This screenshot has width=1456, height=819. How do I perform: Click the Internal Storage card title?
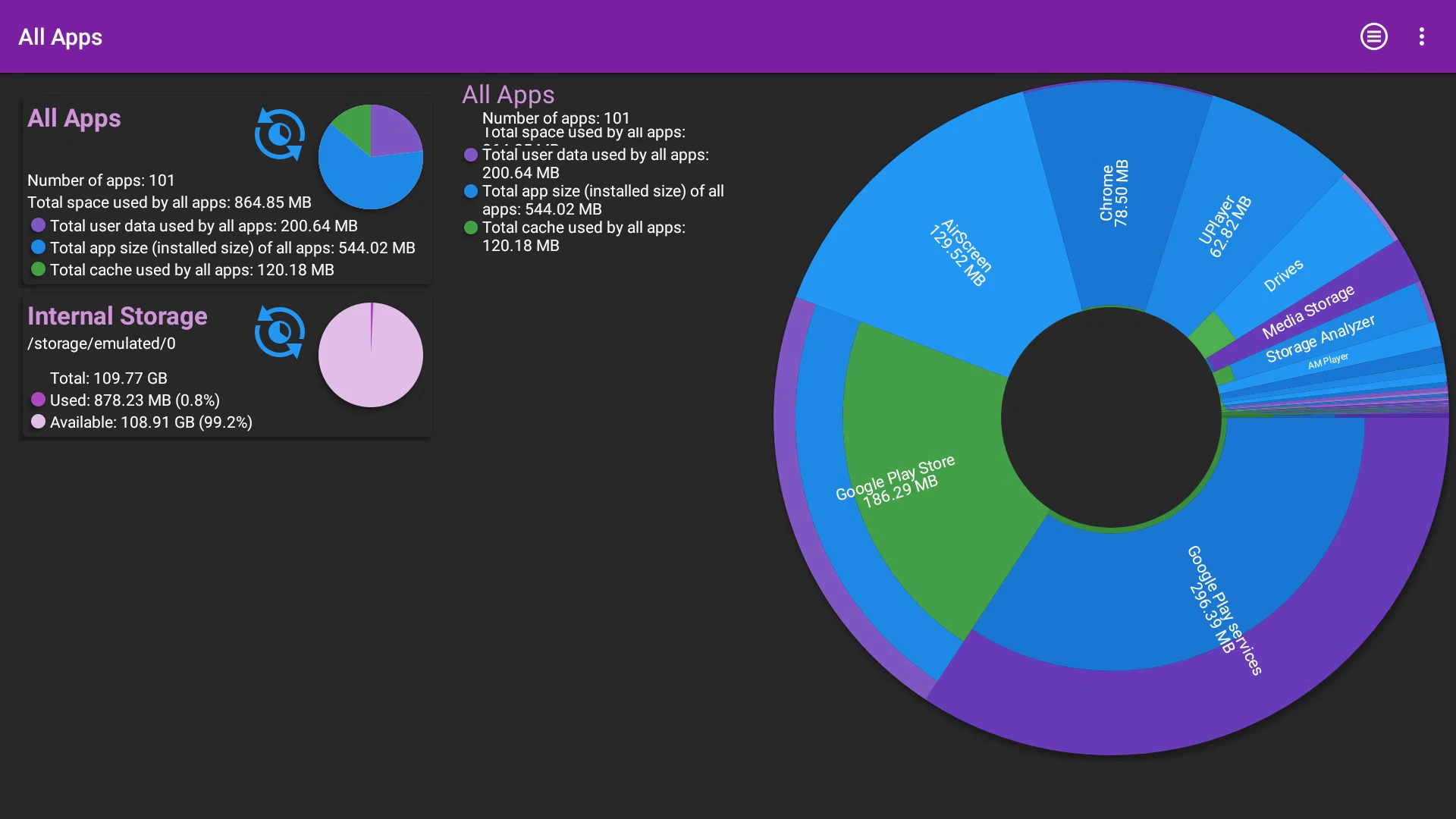[118, 316]
